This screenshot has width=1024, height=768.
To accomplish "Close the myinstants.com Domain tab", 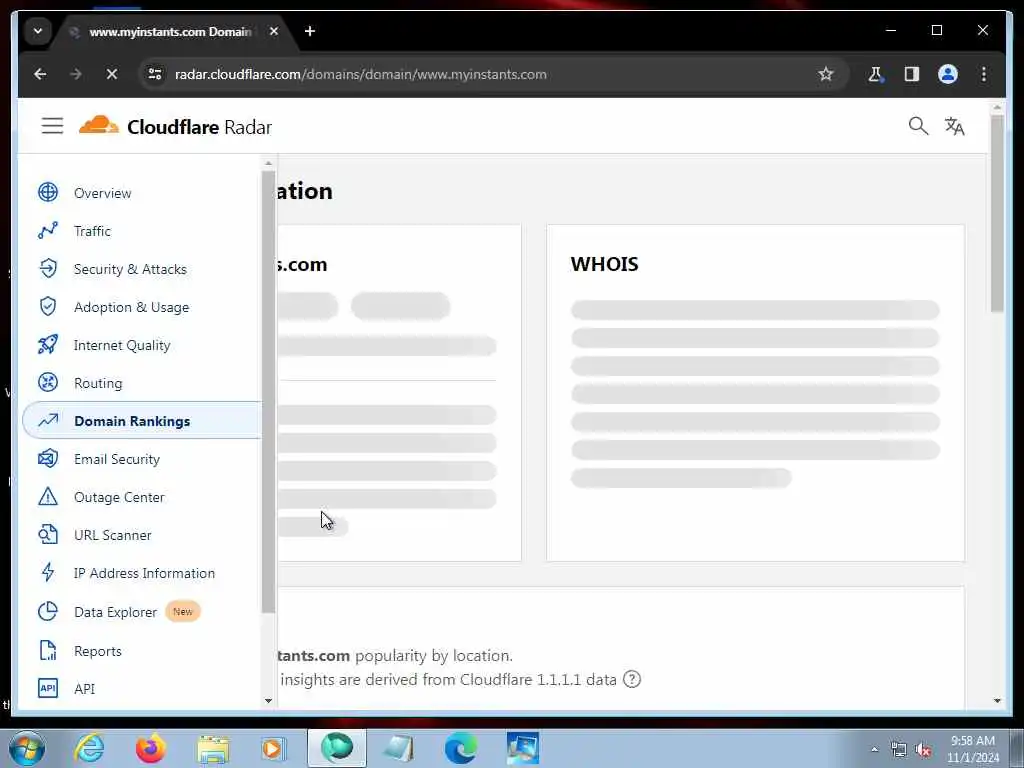I will 274,31.
